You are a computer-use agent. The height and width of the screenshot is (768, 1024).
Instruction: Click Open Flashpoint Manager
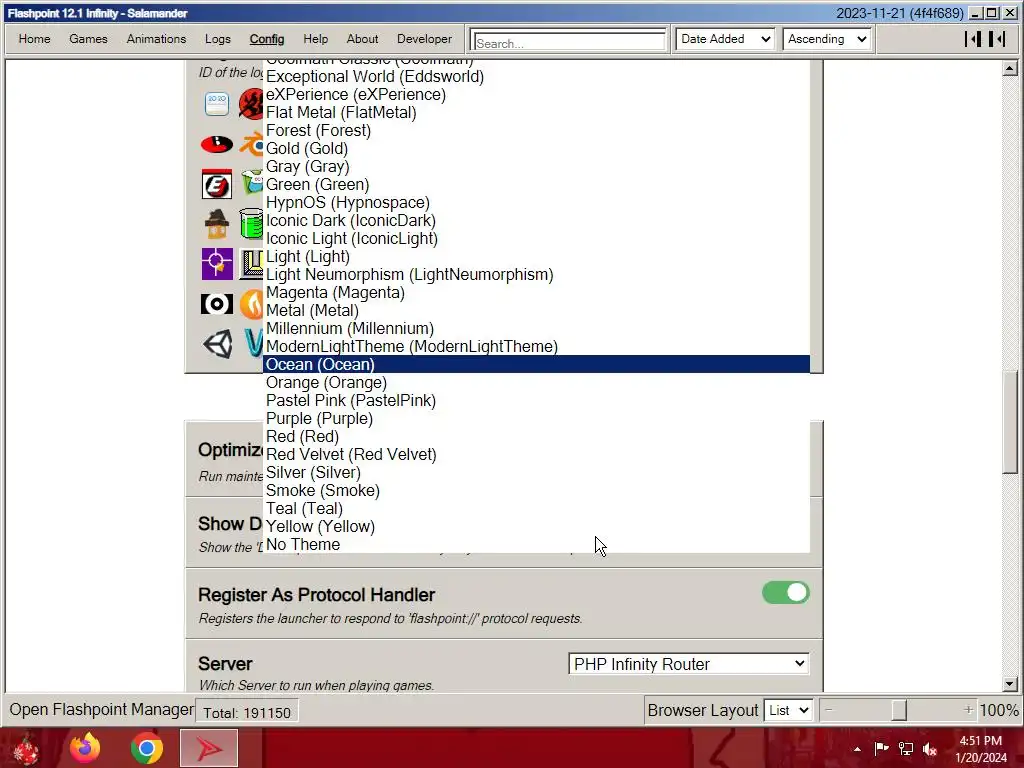coord(101,709)
